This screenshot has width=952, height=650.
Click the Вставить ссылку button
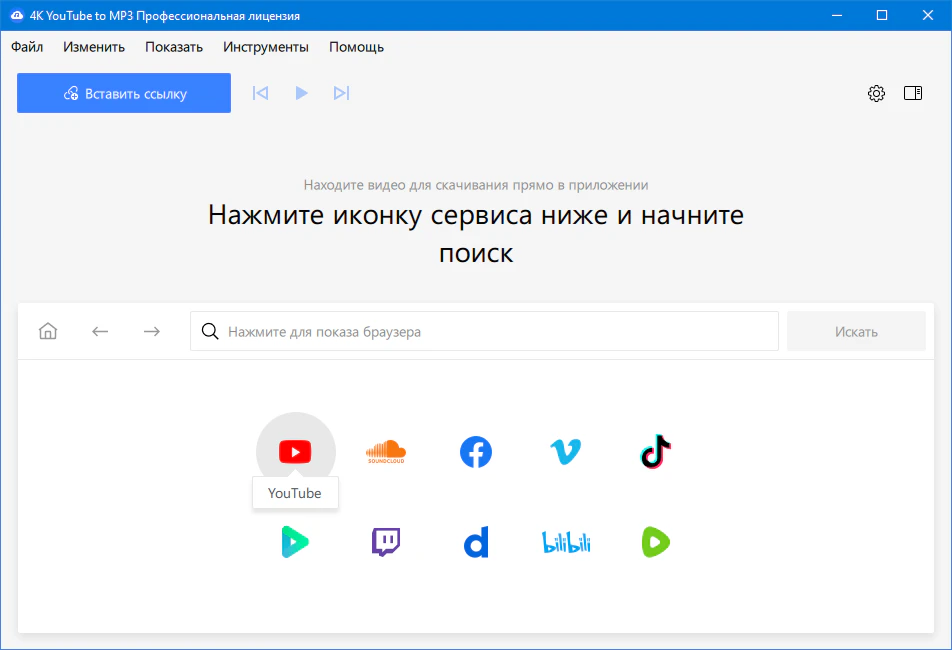click(124, 93)
